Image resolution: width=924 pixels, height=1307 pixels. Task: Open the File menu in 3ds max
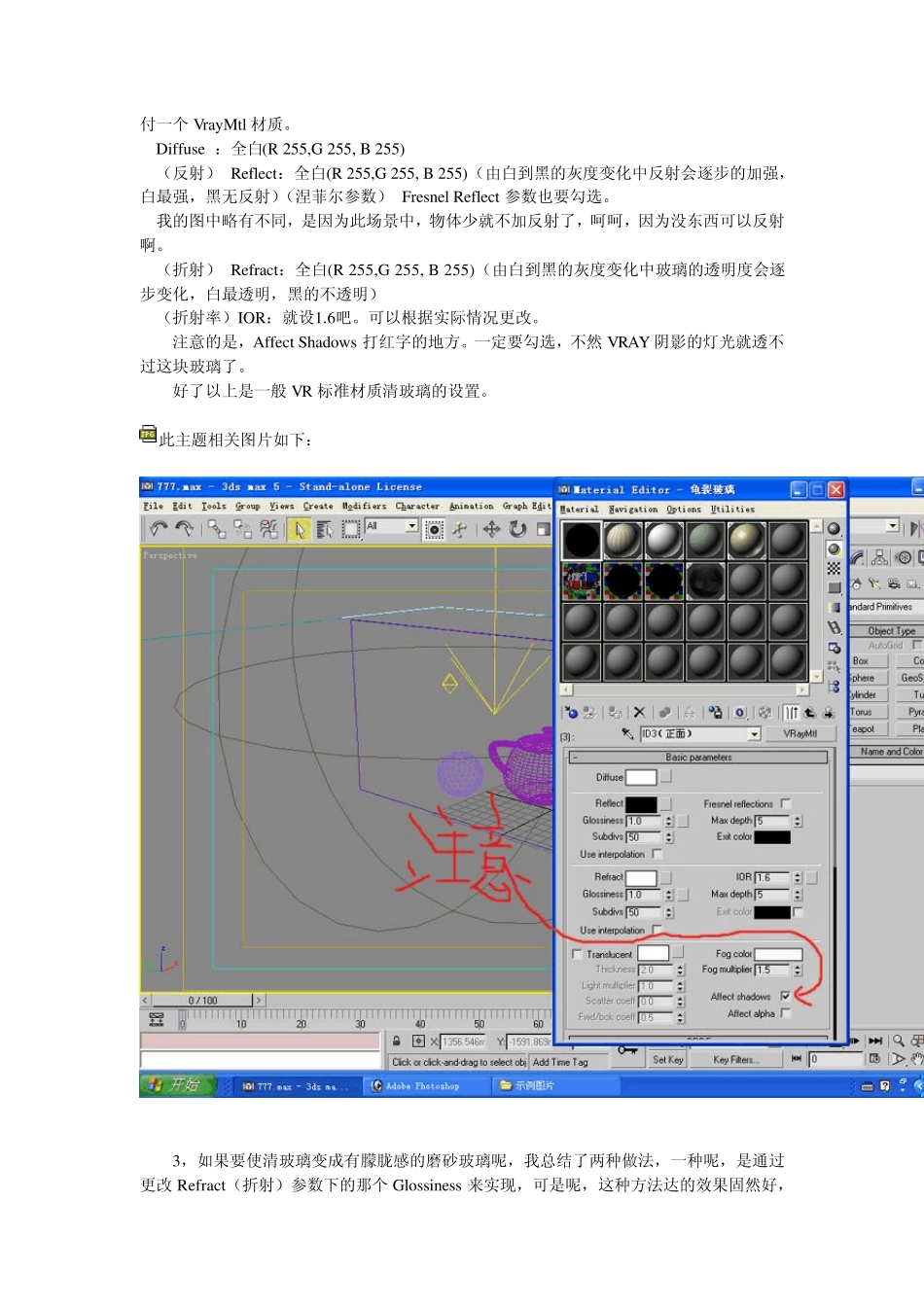pos(153,507)
